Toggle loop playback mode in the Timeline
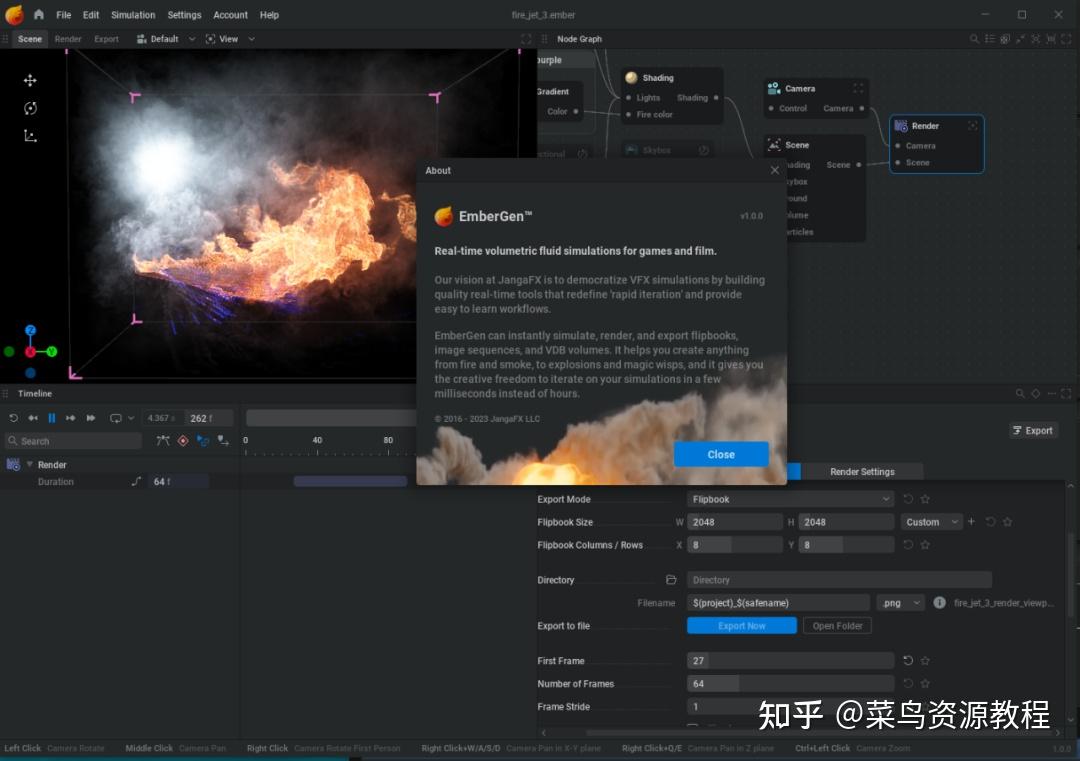 117,417
